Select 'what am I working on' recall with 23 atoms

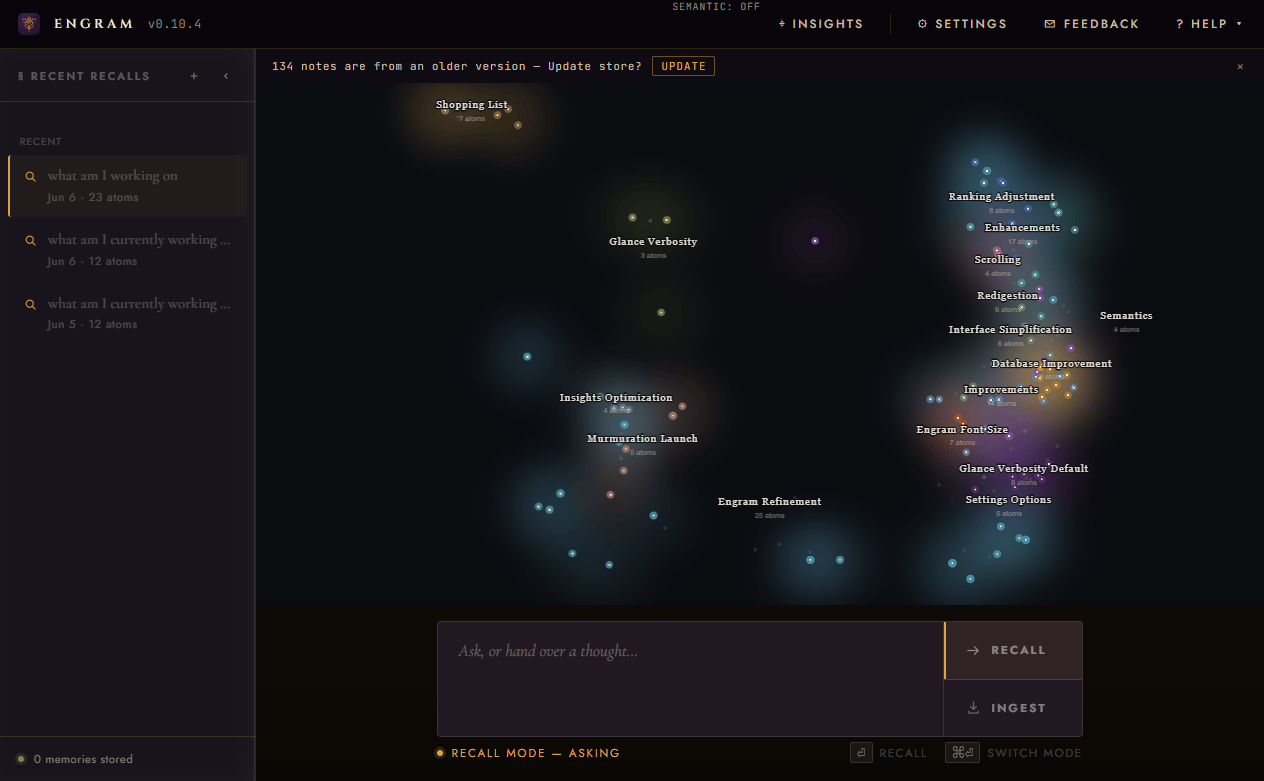click(128, 186)
